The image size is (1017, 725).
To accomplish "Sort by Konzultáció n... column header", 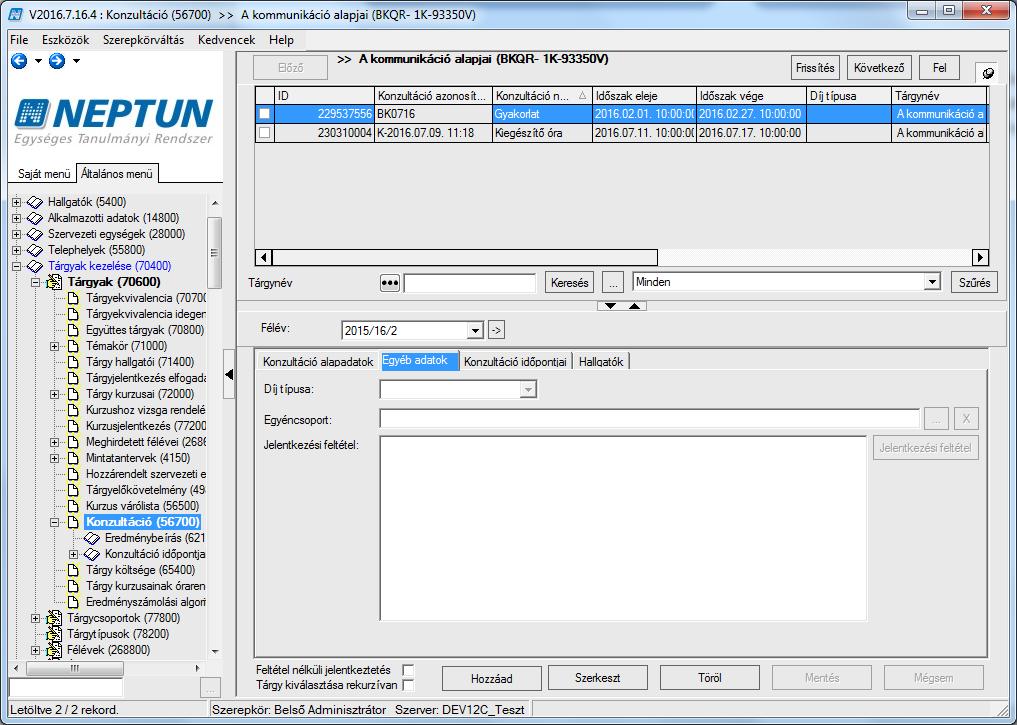I will [x=542, y=96].
